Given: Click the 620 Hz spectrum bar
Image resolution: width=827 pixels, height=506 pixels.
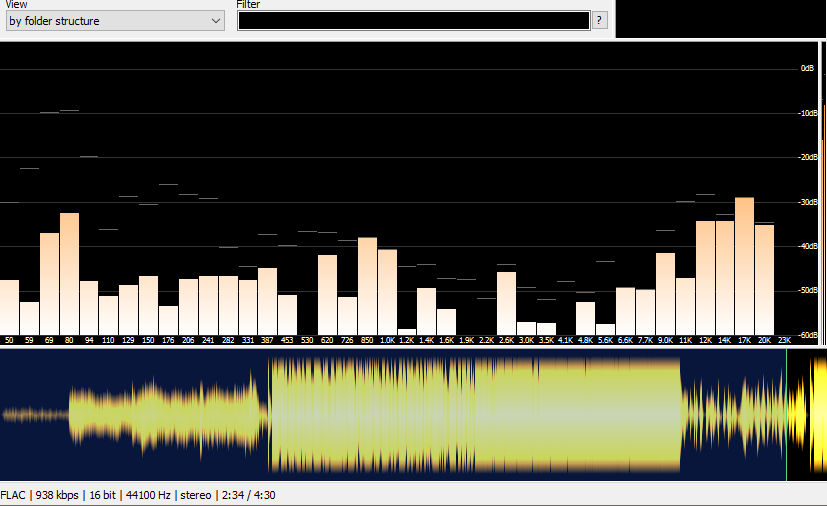Looking at the screenshot, I should click(x=327, y=294).
